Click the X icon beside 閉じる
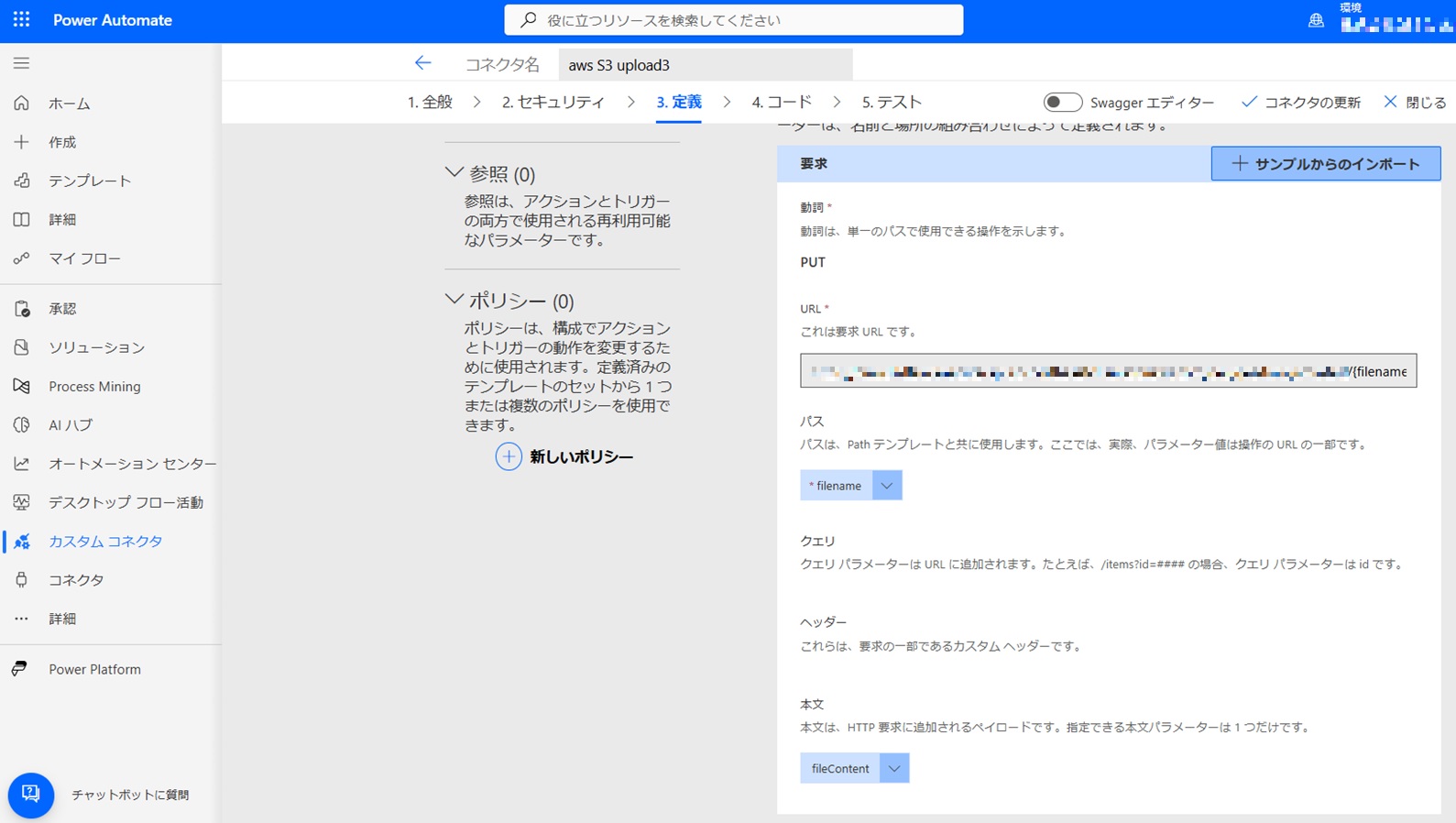Viewport: 1456px width, 823px height. click(x=1390, y=102)
